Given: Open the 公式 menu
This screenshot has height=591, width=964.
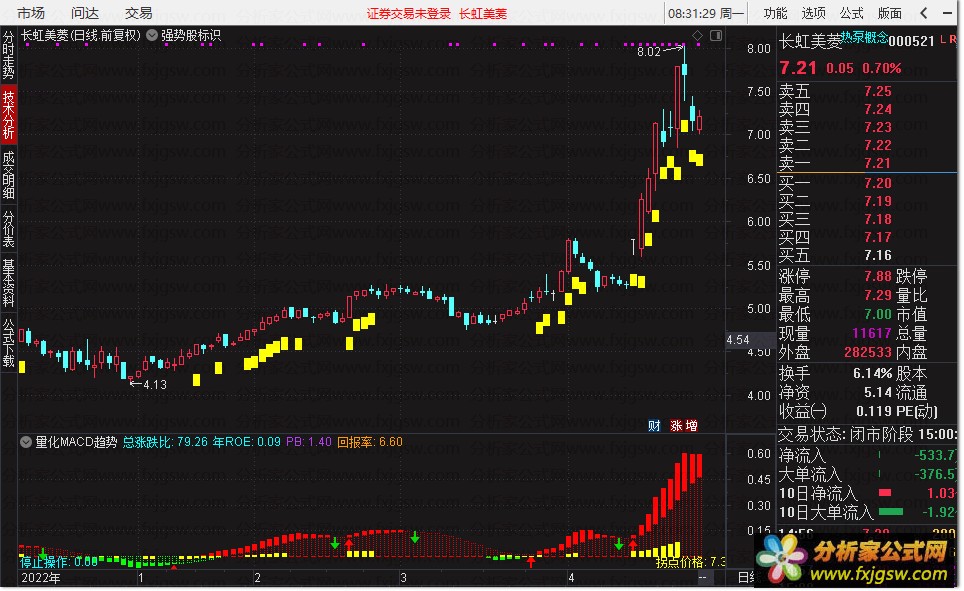Looking at the screenshot, I should pyautogui.click(x=851, y=13).
